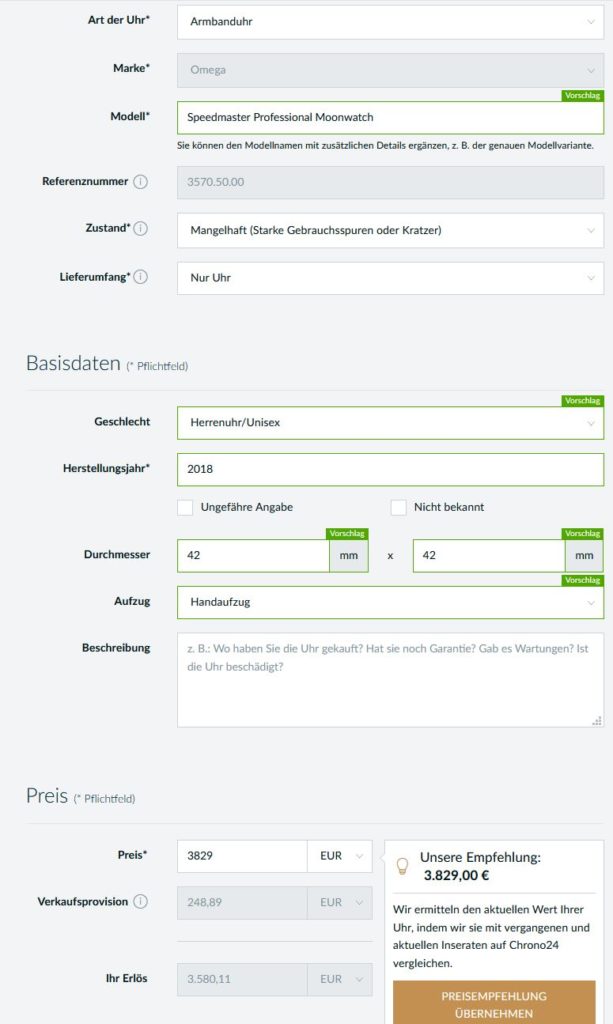The width and height of the screenshot is (613, 1024).
Task: Click the Verkaufsprovision info icon
Action: 140,901
